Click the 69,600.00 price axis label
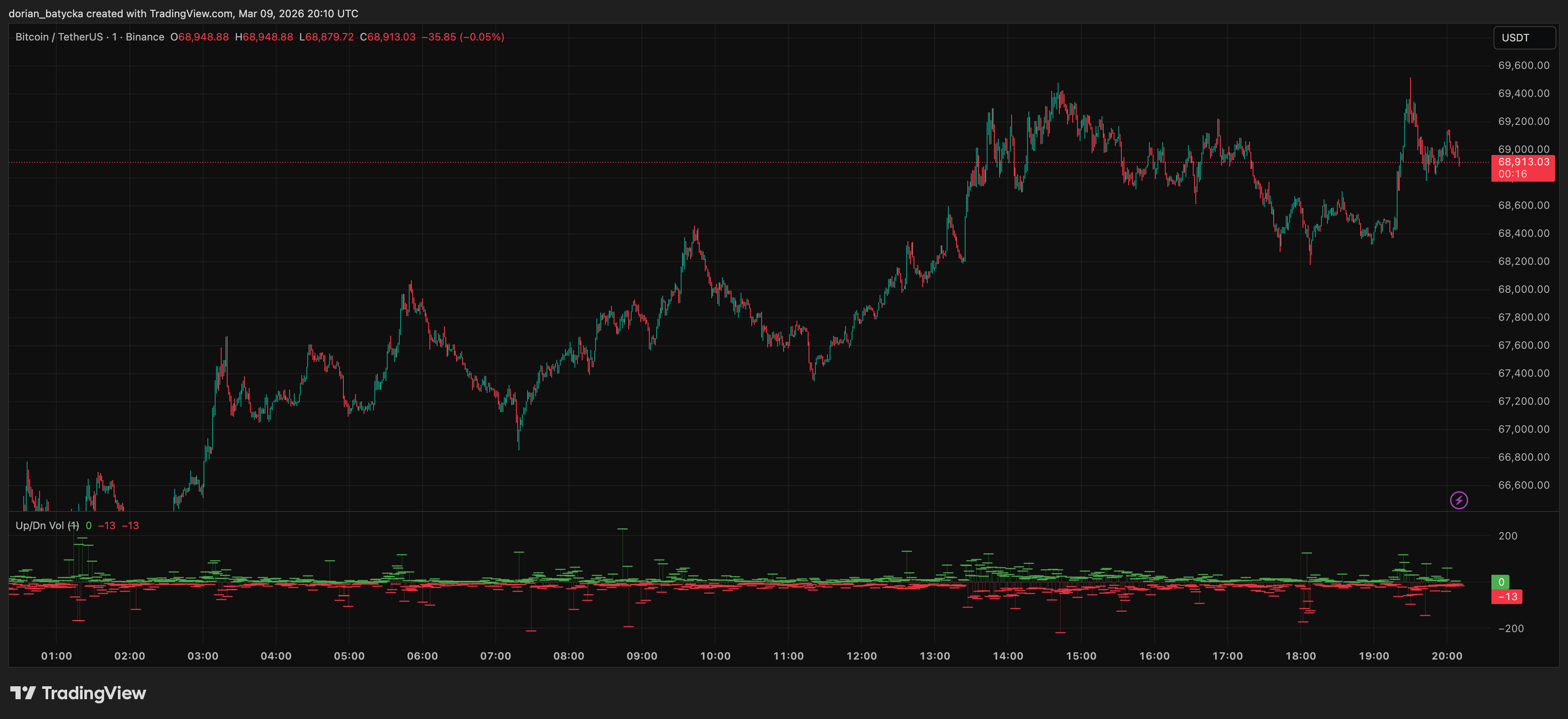Image resolution: width=1568 pixels, height=719 pixels. tap(1524, 66)
